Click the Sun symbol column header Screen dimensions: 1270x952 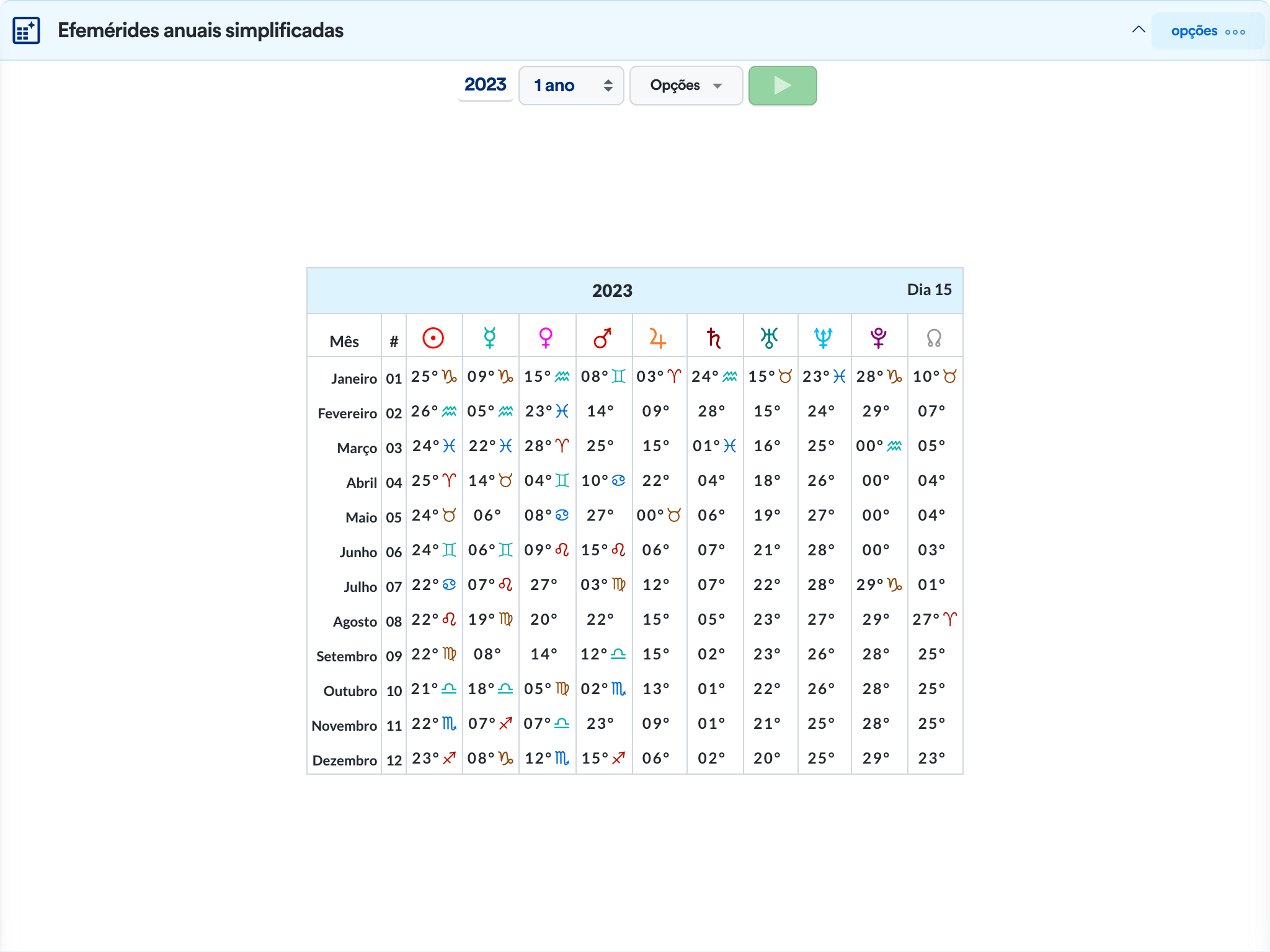tap(433, 338)
